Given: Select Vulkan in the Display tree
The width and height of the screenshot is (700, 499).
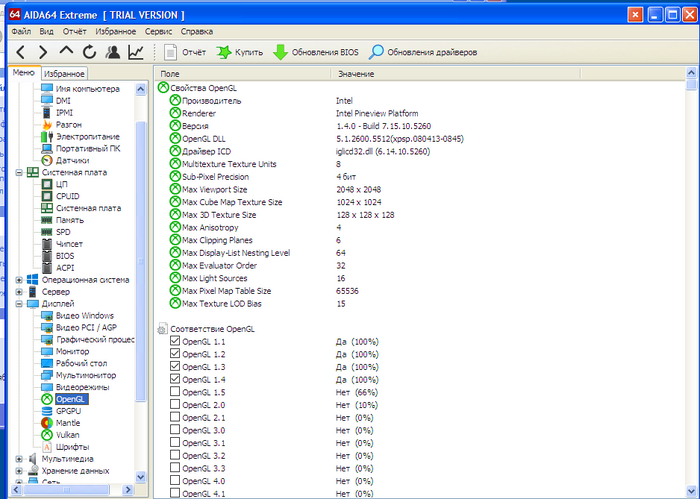Looking at the screenshot, I should click(68, 435).
